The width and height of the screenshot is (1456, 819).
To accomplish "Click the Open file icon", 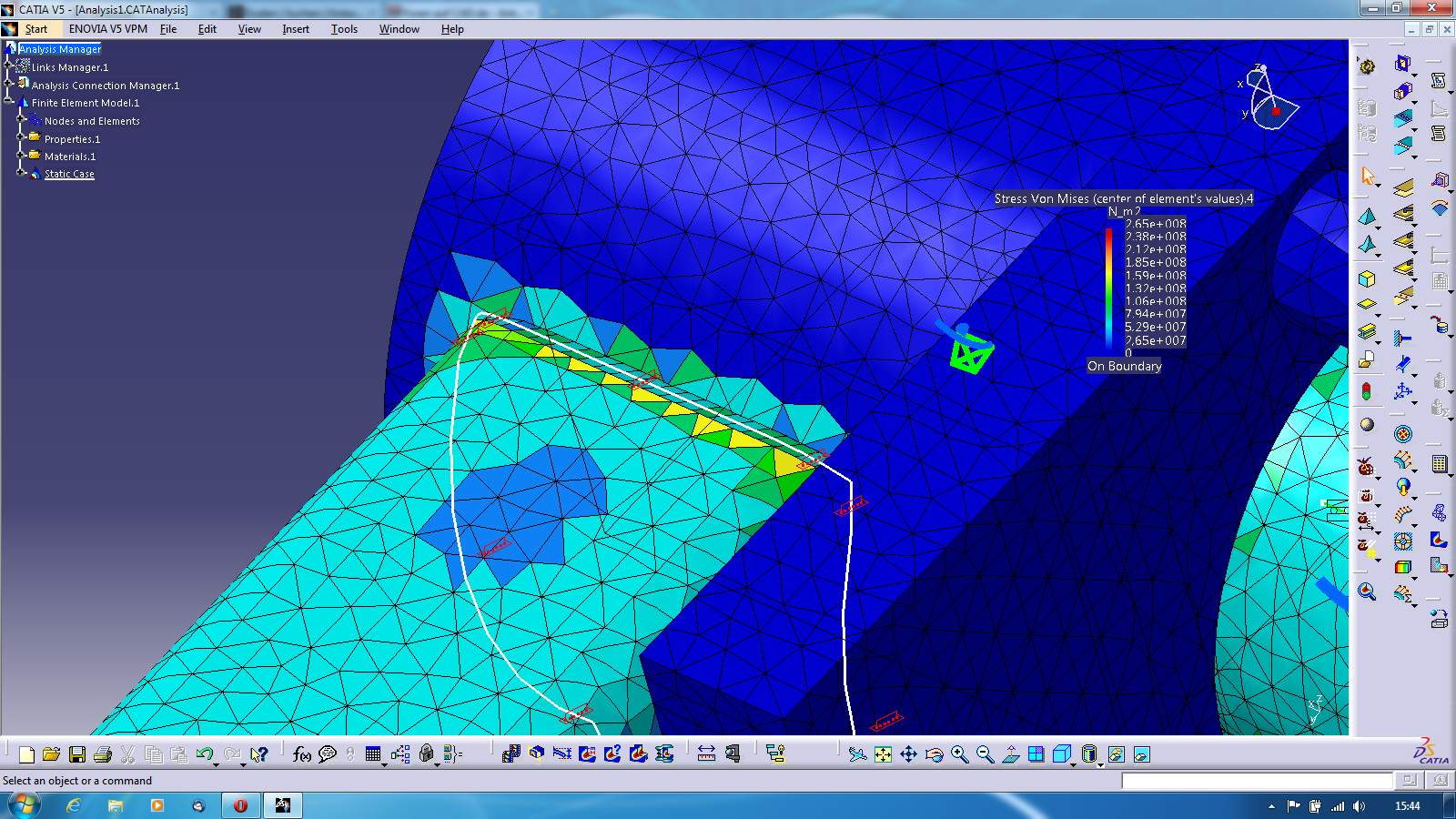I will 52,754.
